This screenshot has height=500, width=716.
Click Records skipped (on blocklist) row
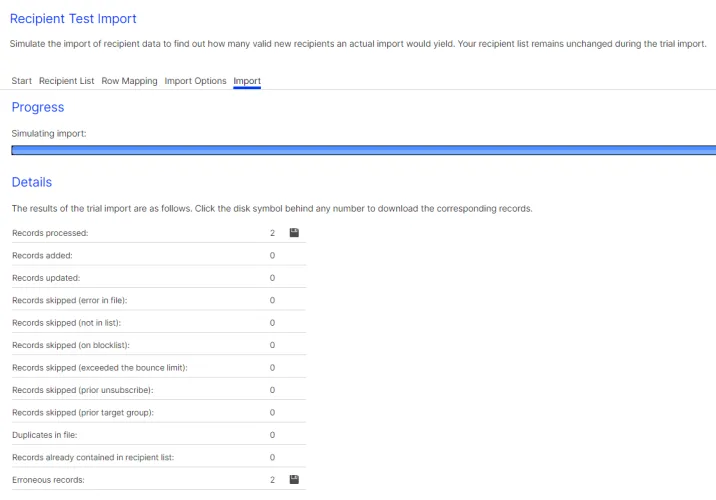(159, 345)
